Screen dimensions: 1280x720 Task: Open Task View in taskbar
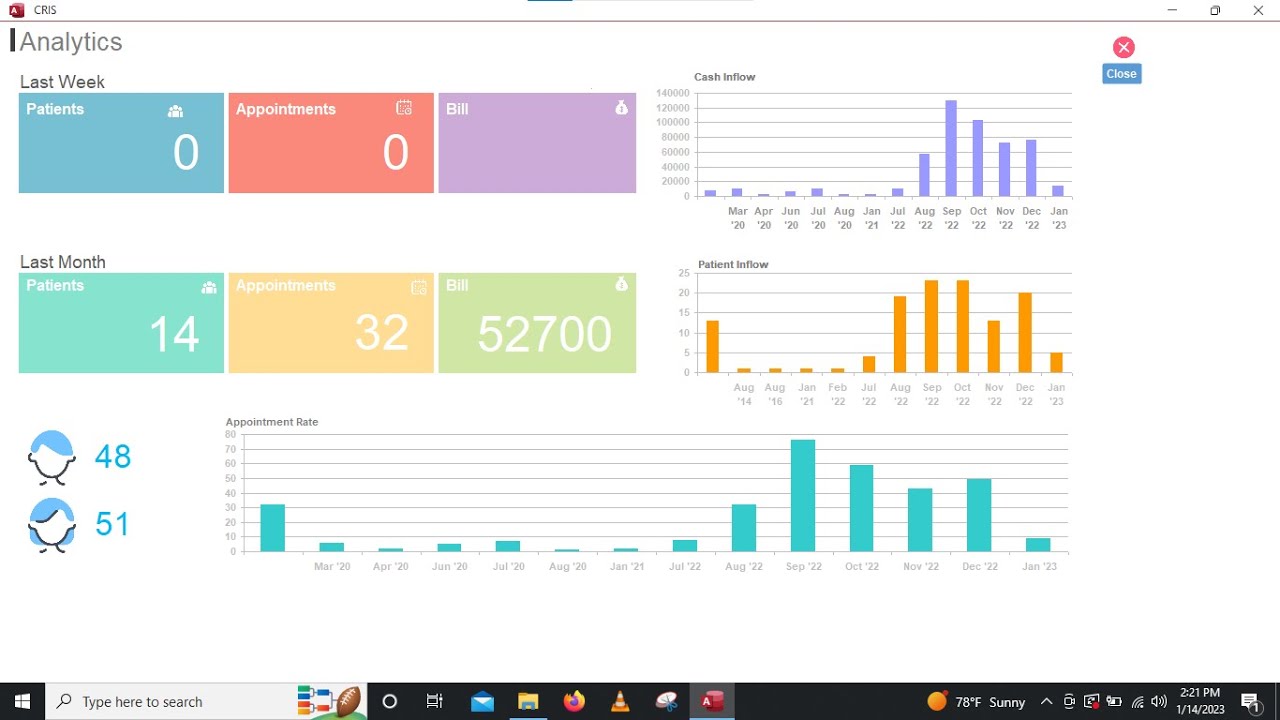[x=435, y=701]
